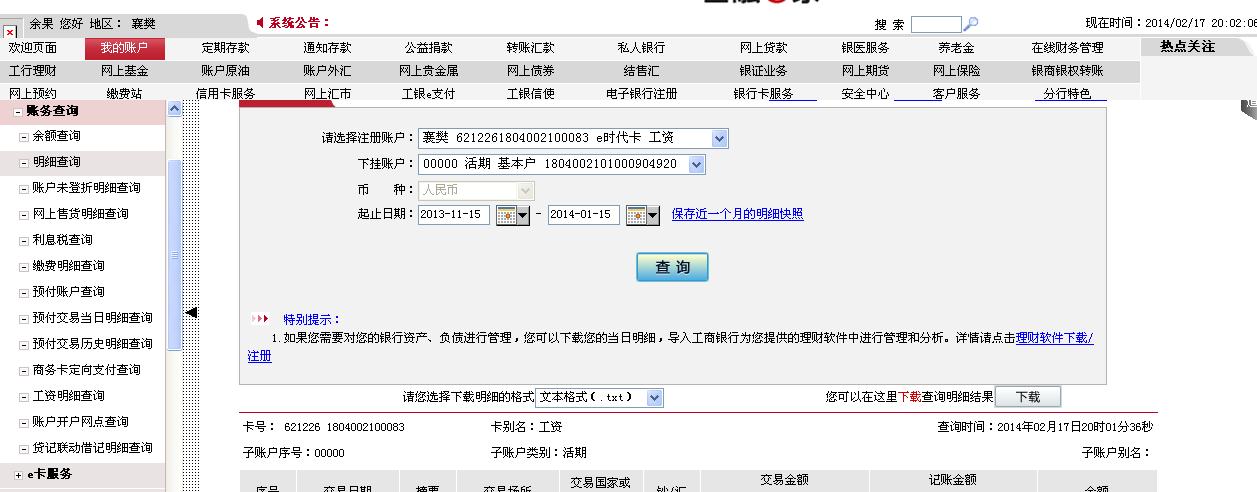Select 缴费明细查询 in the sidebar
This screenshot has width=1257, height=492.
tap(68, 266)
